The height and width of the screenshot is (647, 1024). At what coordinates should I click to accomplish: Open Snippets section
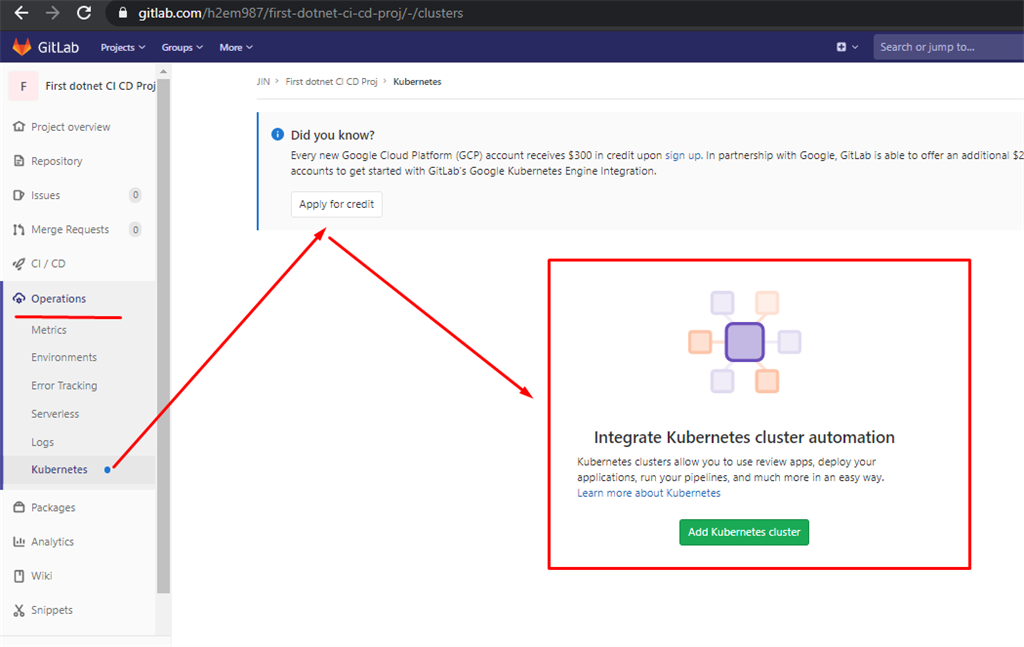[x=52, y=610]
